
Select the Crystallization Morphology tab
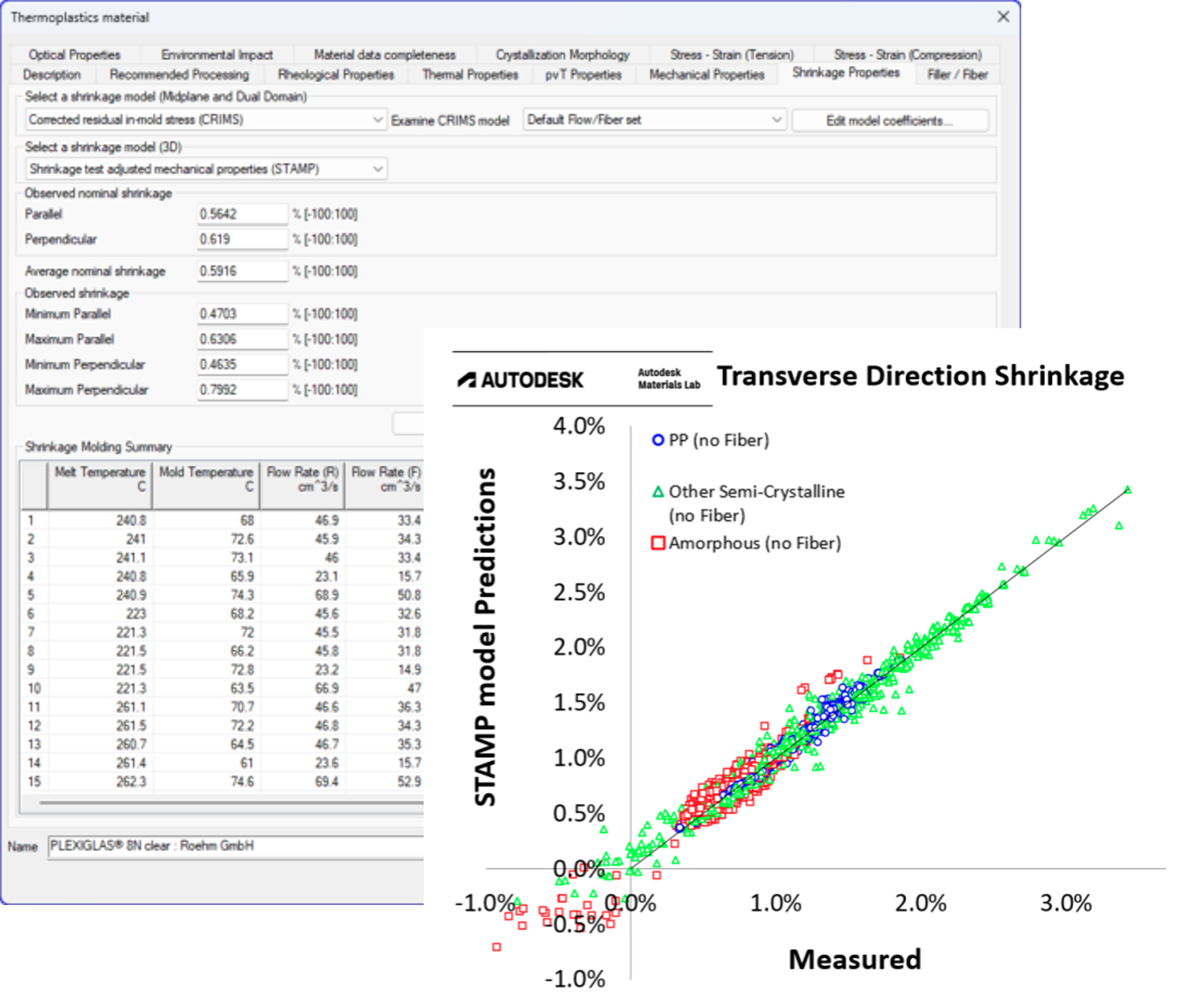pos(562,55)
